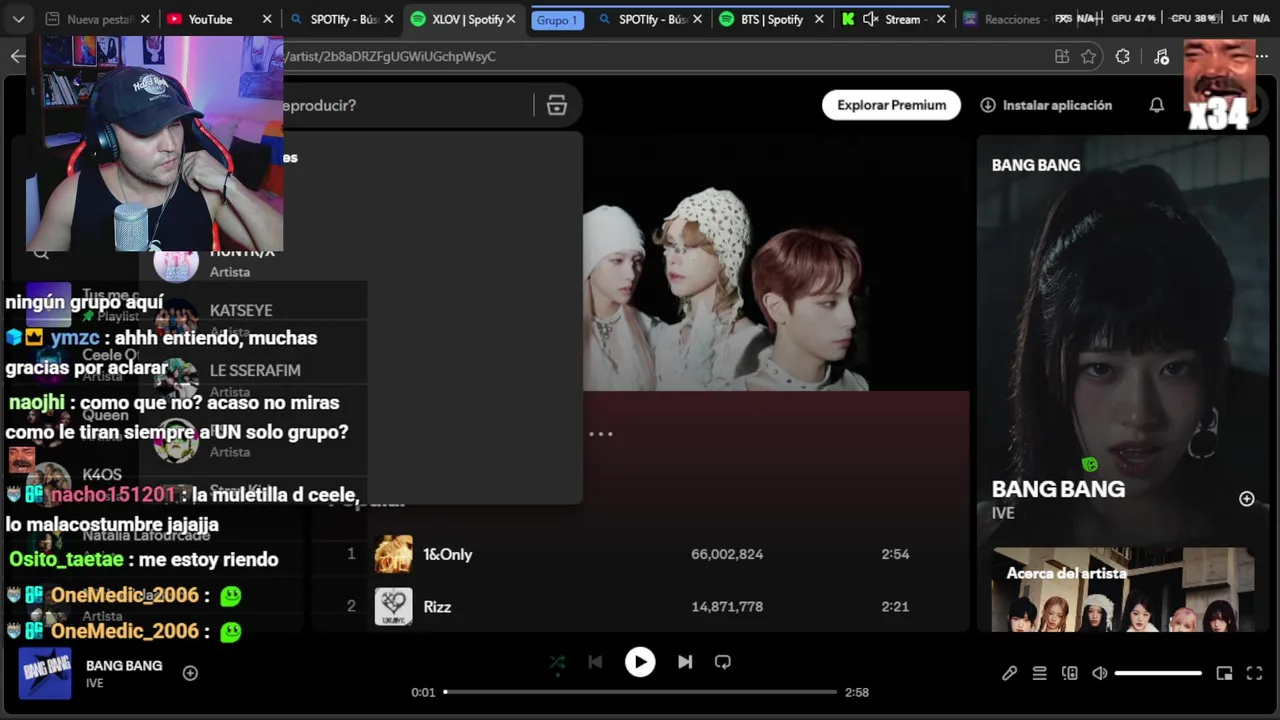Screen dimensions: 1280x720
Task: Click the address bar URL text
Action: pyautogui.click(x=390, y=57)
